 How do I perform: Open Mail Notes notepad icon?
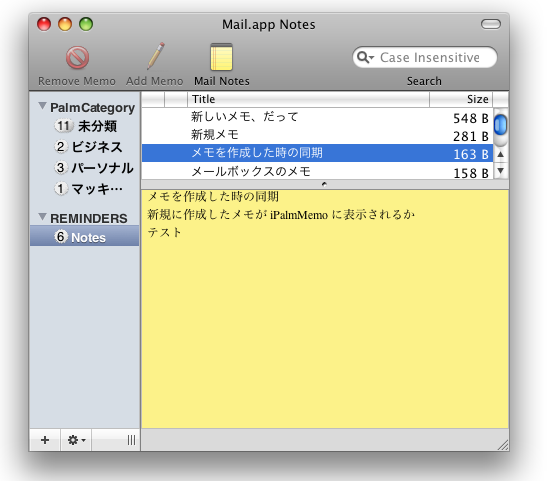coord(221,57)
